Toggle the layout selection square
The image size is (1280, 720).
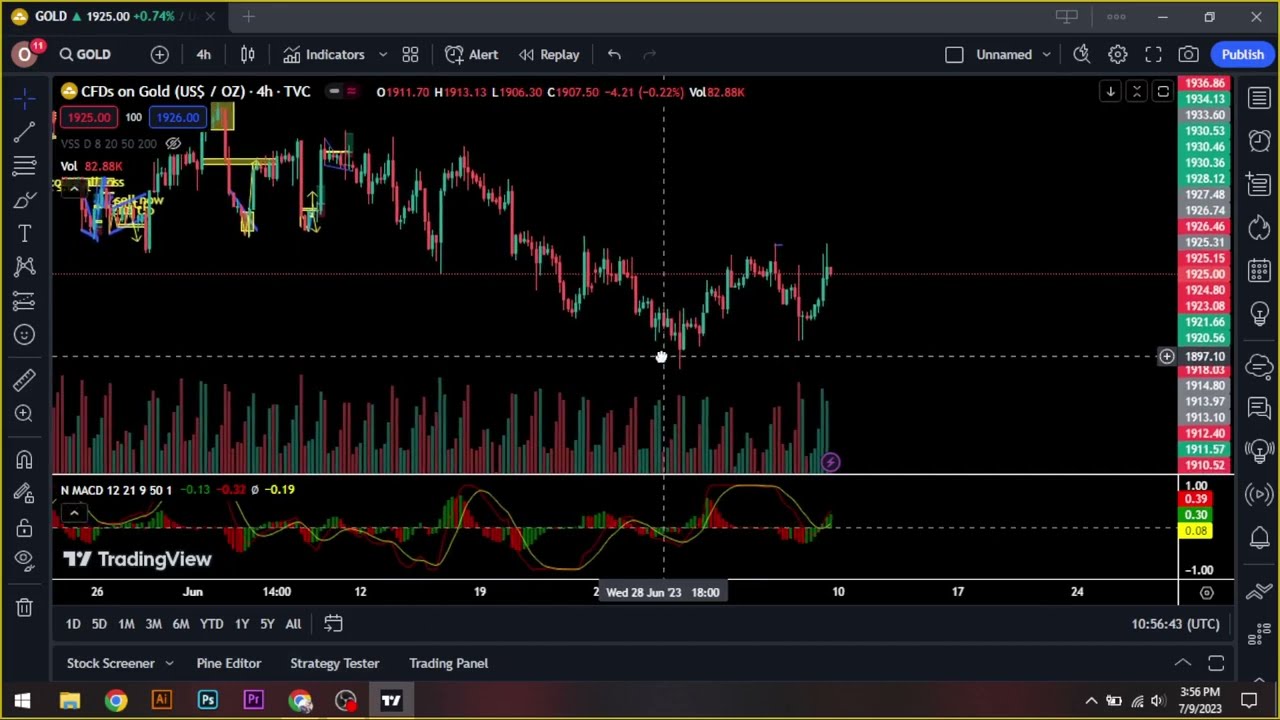click(x=954, y=55)
